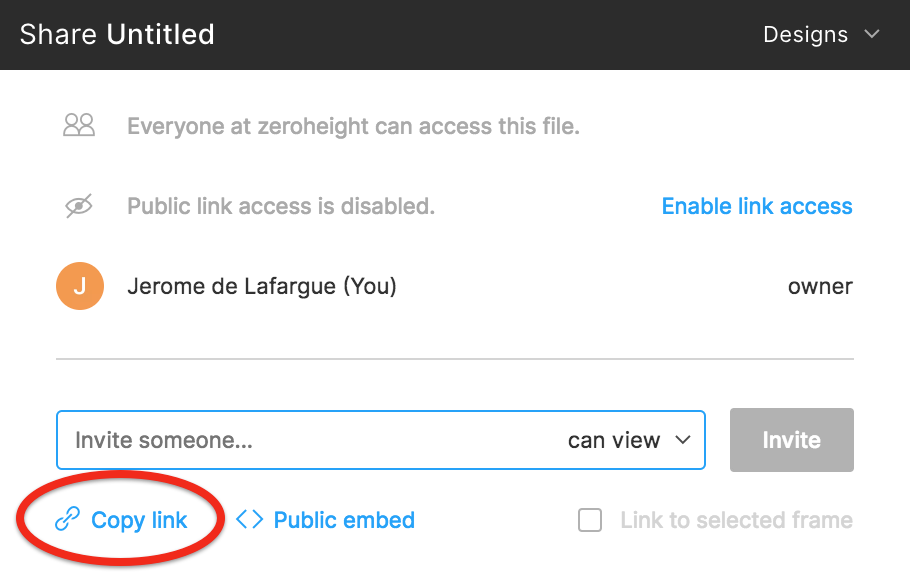Click the crossed-out eye icon

79,206
